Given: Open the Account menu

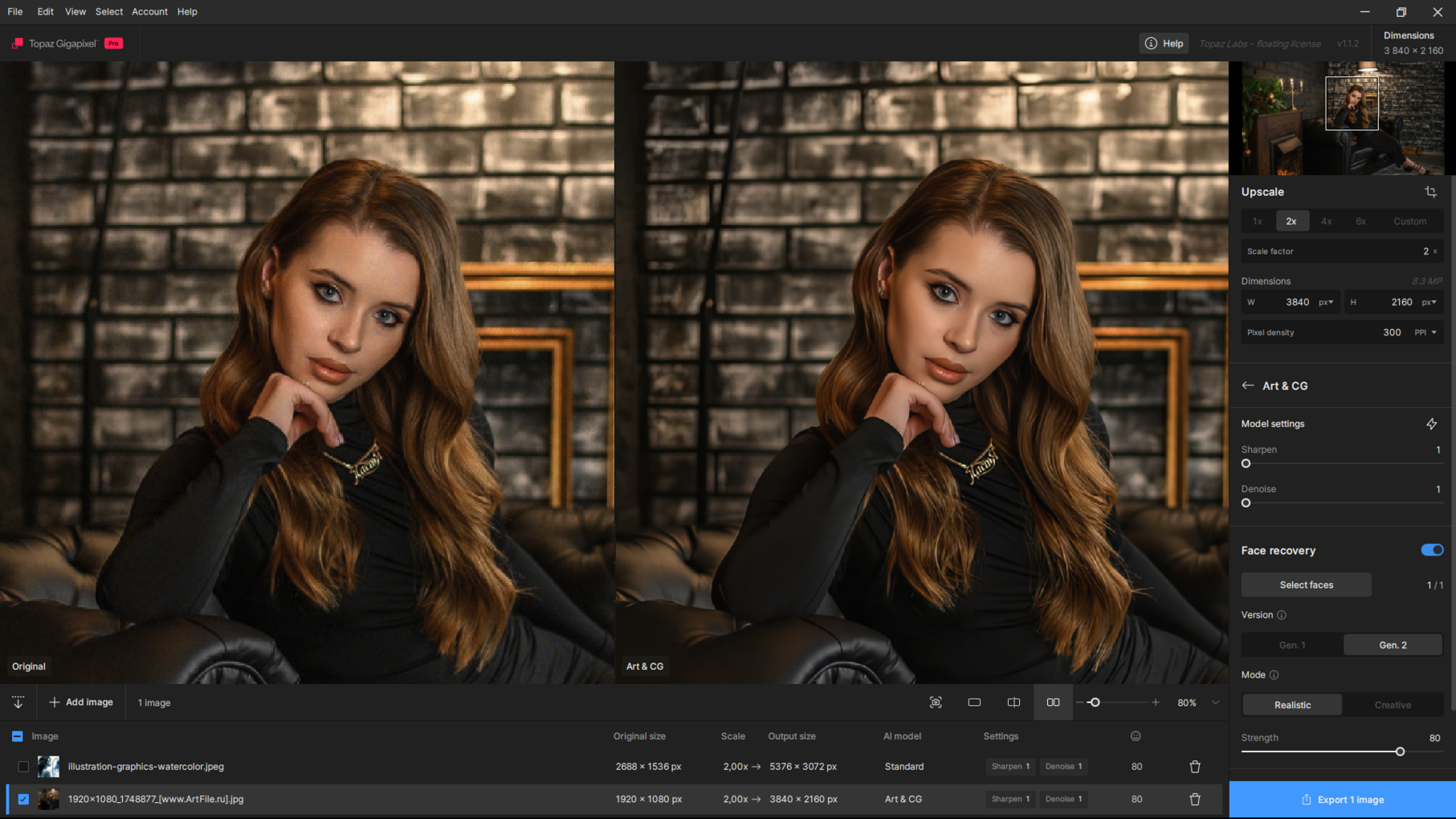Looking at the screenshot, I should [149, 12].
